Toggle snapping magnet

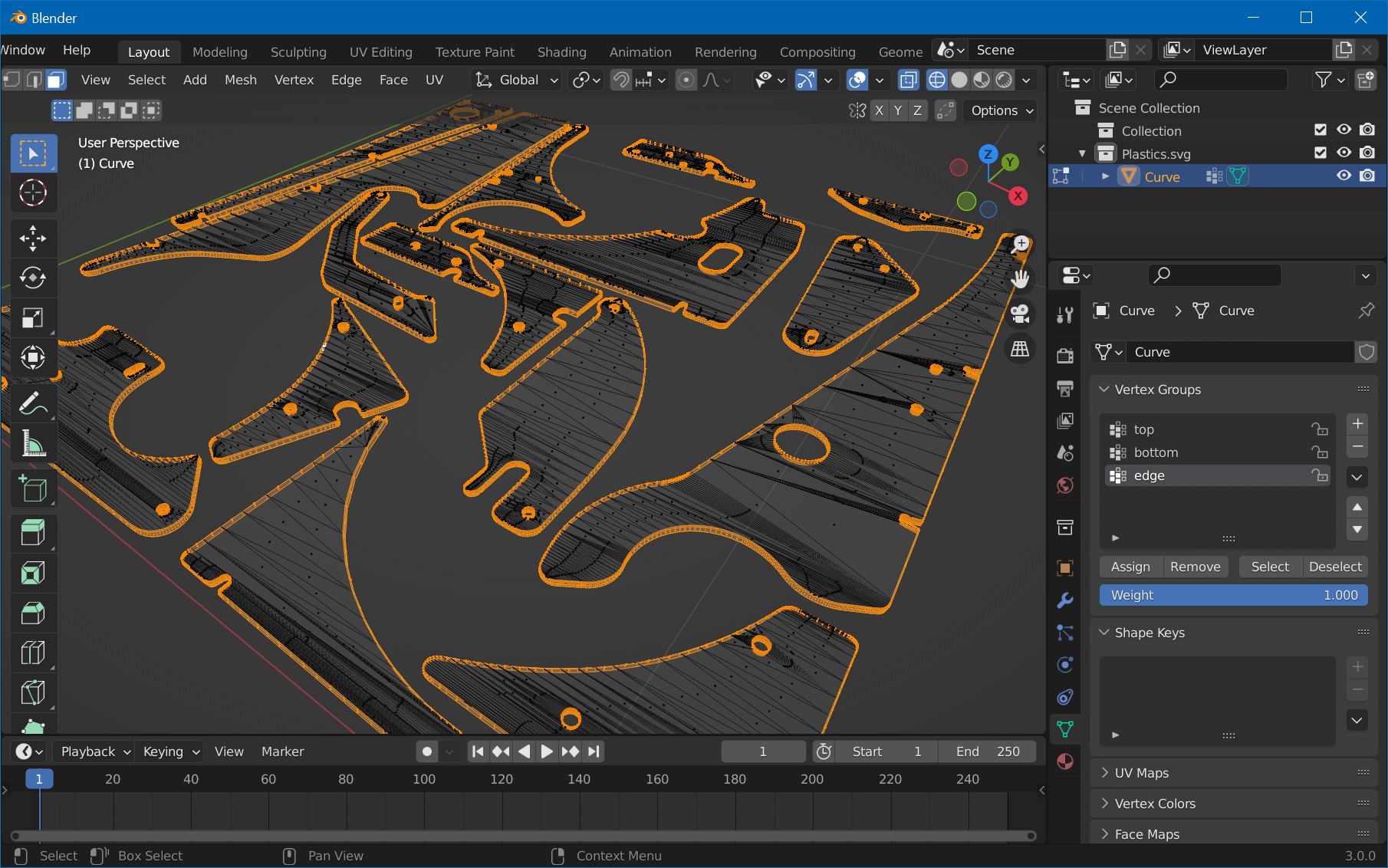click(621, 80)
